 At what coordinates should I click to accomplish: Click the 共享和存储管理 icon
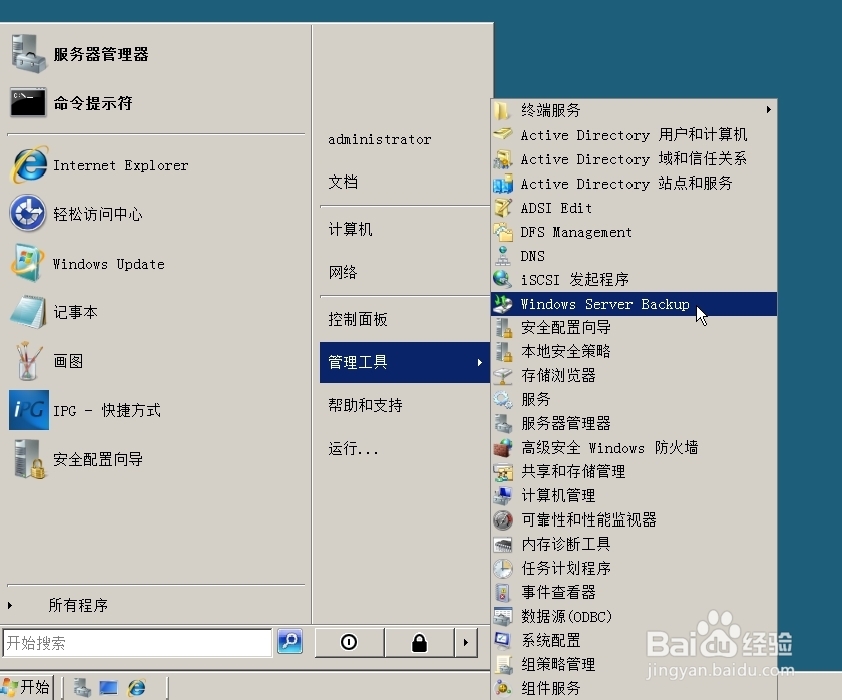(503, 471)
